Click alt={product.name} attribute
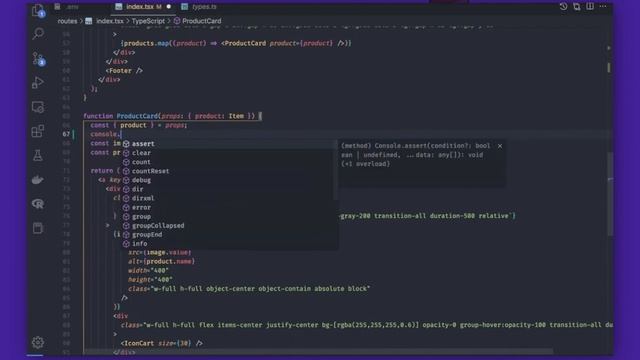Image resolution: width=640 pixels, height=360 pixels. point(161,261)
